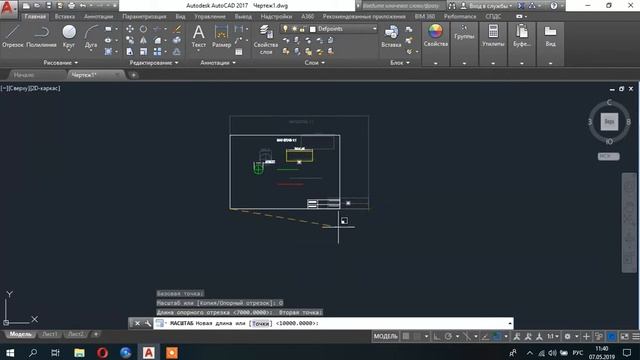Open the Буфер clipboard panel
This screenshot has width=640, height=360.
click(x=522, y=36)
